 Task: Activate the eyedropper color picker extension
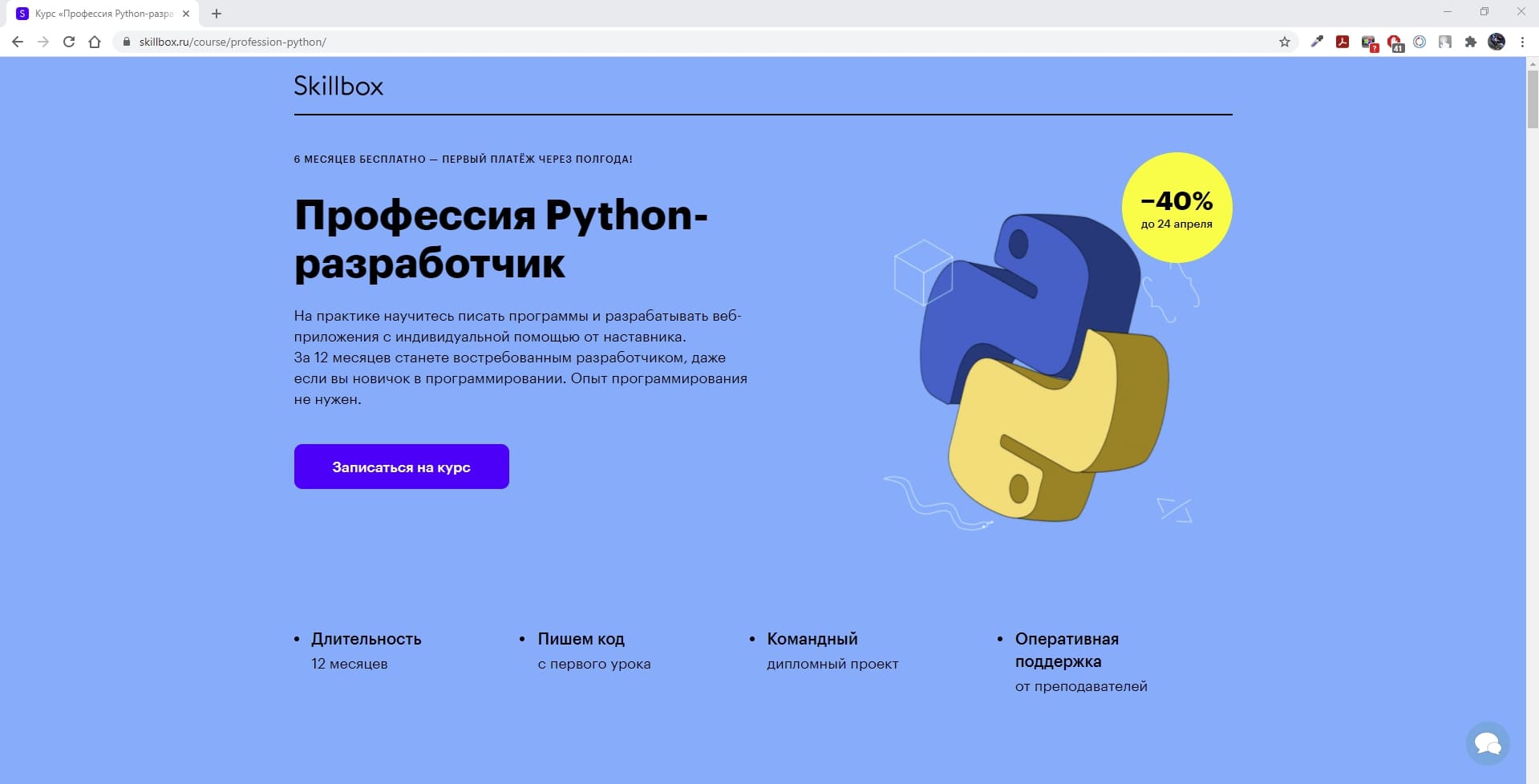(x=1317, y=42)
